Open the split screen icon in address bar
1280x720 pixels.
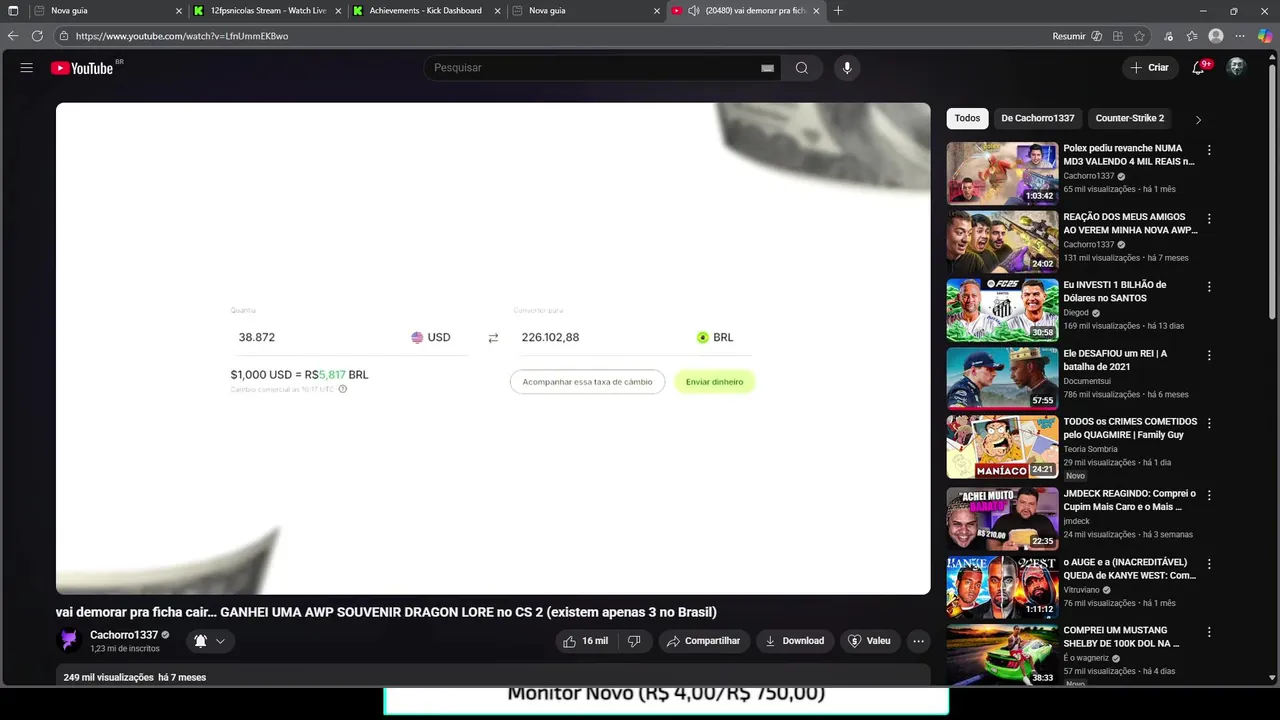(x=1118, y=36)
